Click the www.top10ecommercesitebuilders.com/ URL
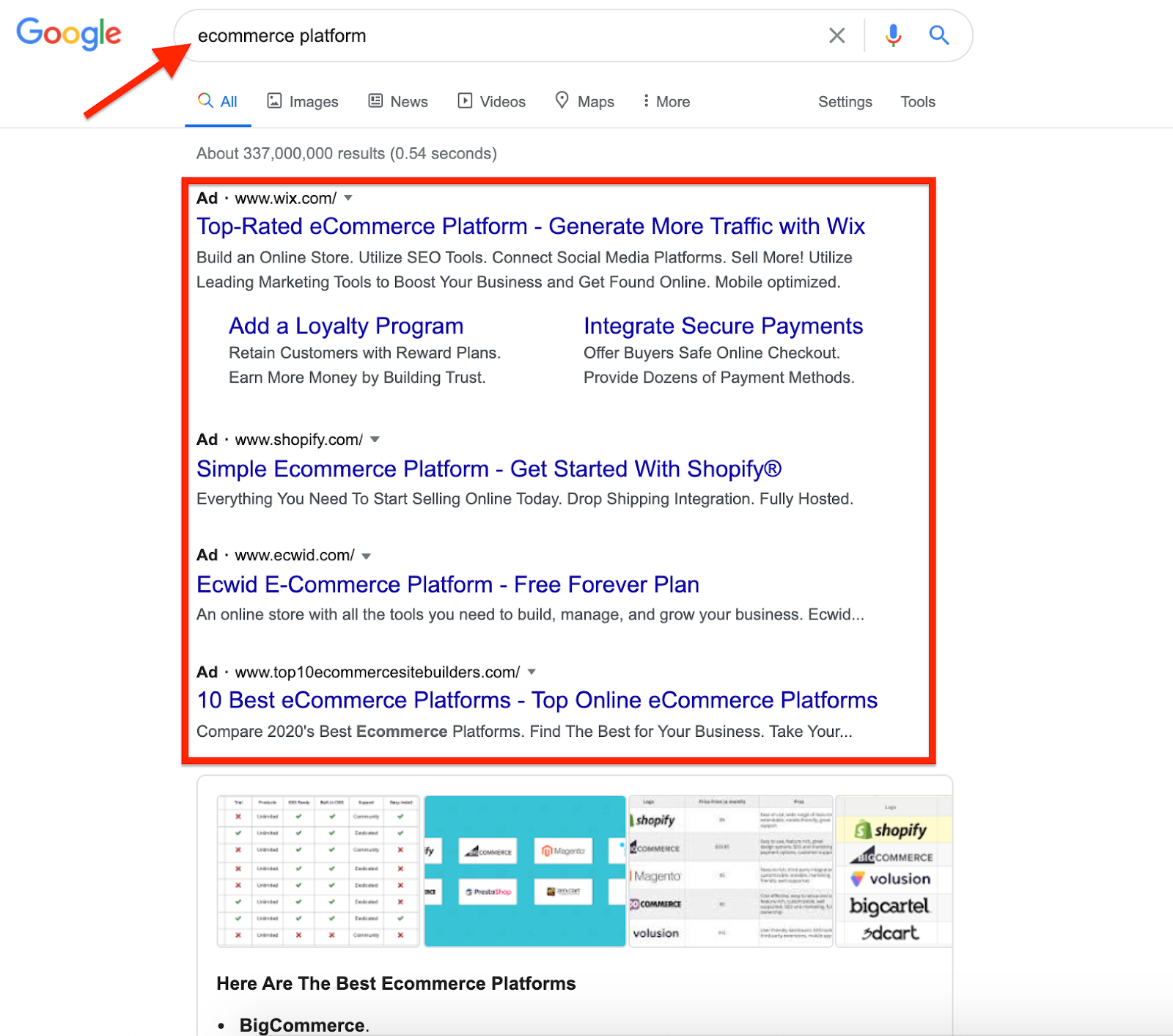This screenshot has height=1036, width=1173. point(378,672)
